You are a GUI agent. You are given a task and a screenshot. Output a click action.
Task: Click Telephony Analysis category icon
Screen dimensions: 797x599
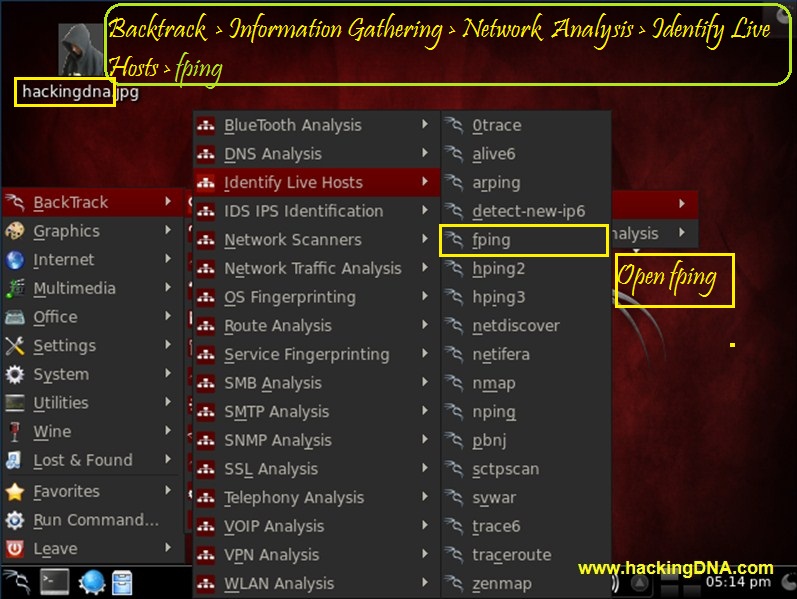pos(206,497)
